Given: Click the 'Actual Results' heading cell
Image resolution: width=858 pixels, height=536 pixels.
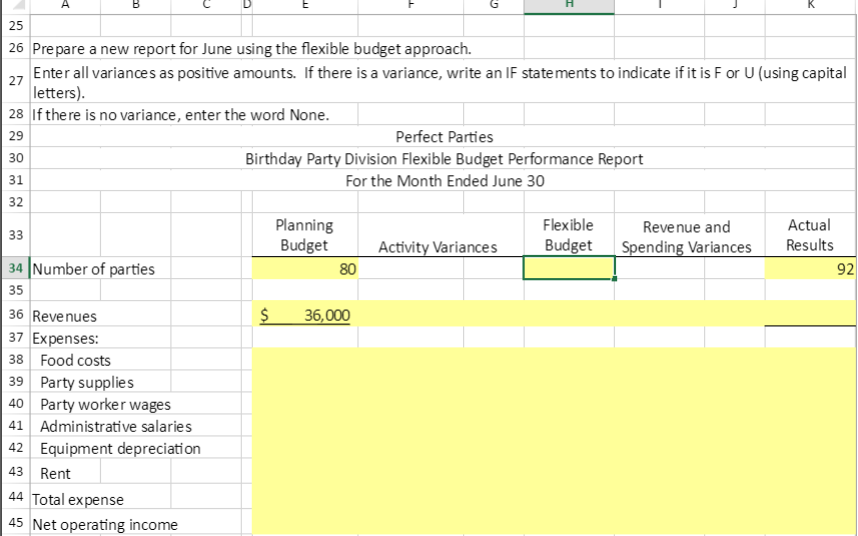Looking at the screenshot, I should [x=810, y=235].
